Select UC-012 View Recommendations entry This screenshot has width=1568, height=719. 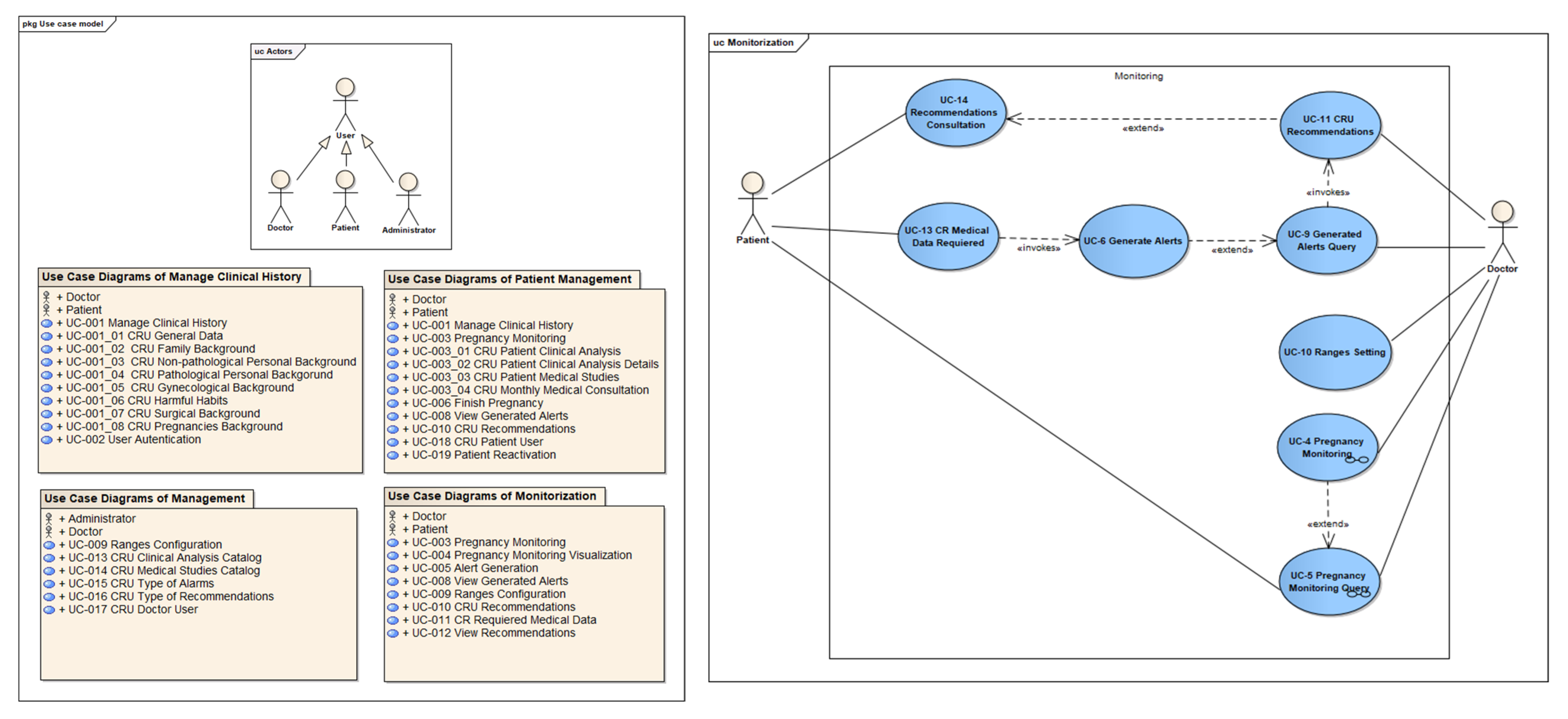[x=482, y=633]
